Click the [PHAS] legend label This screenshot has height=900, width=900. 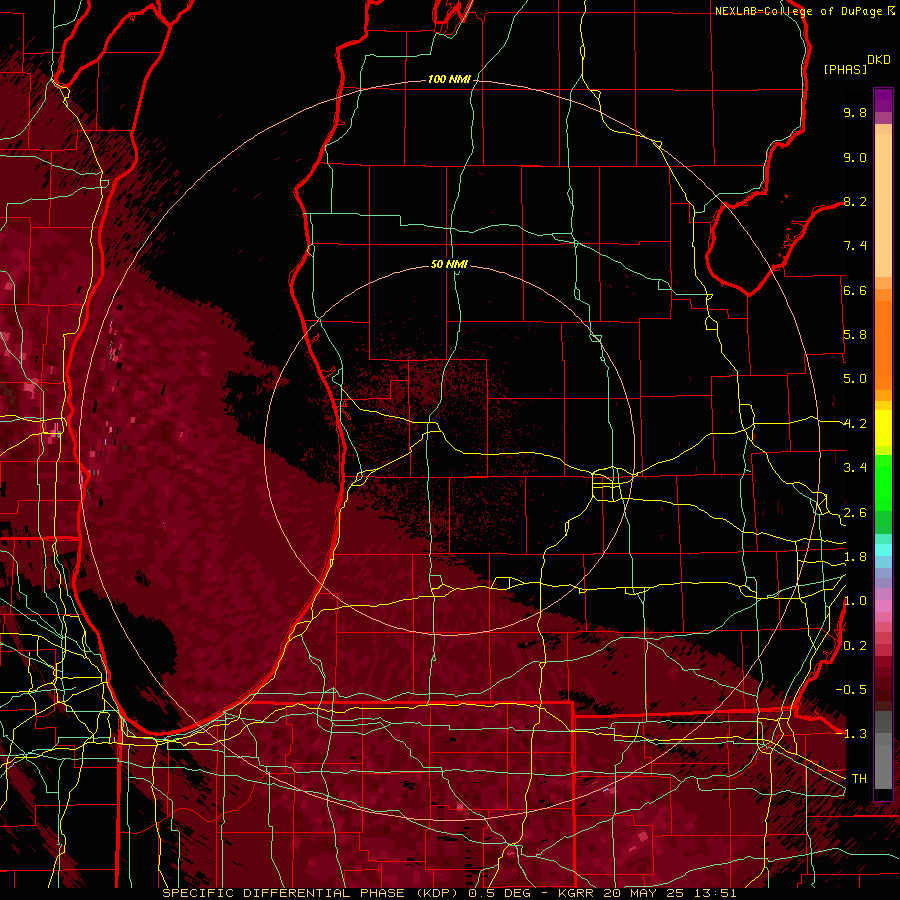845,69
